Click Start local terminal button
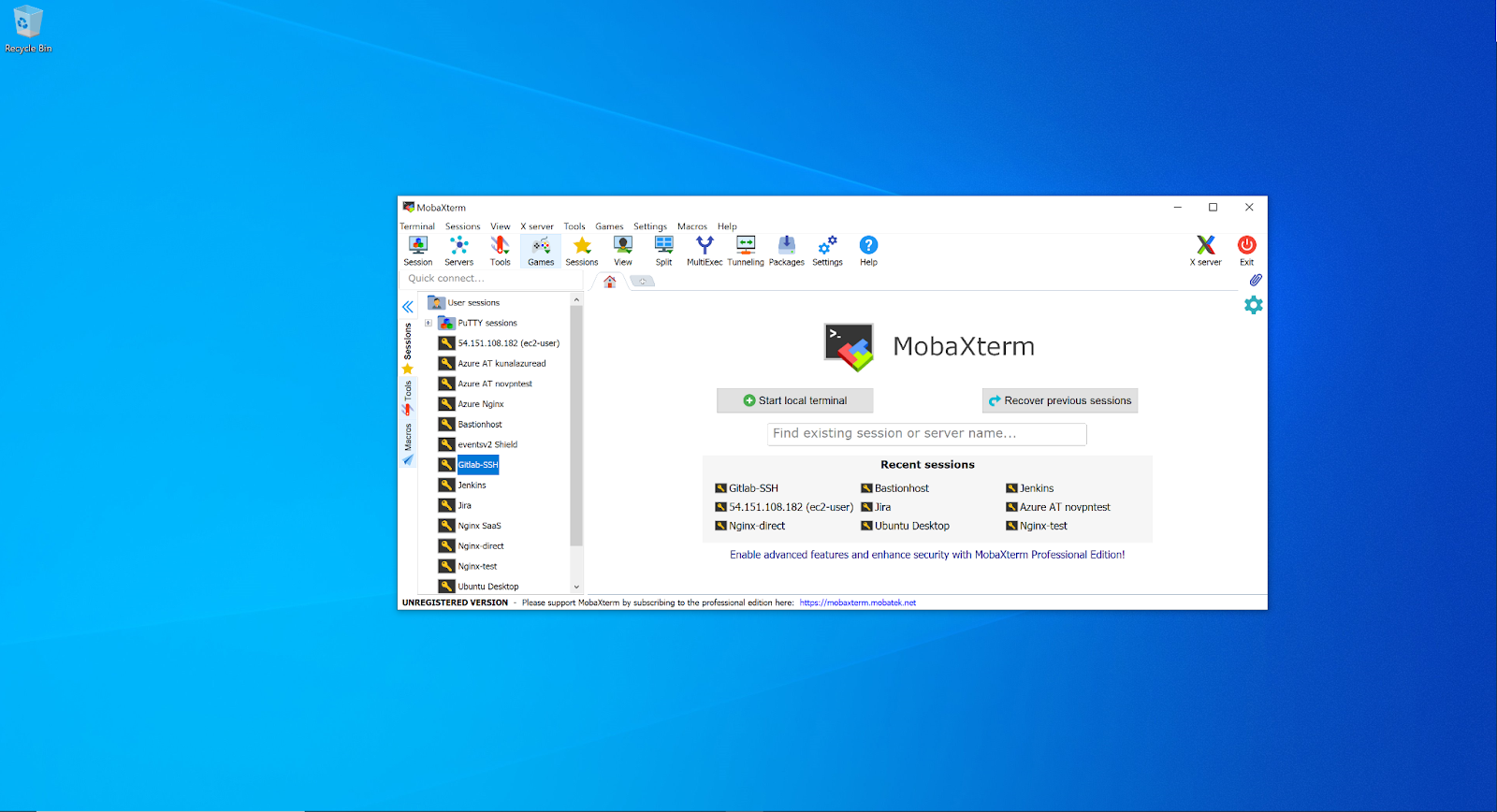This screenshot has width=1497, height=812. click(x=795, y=400)
